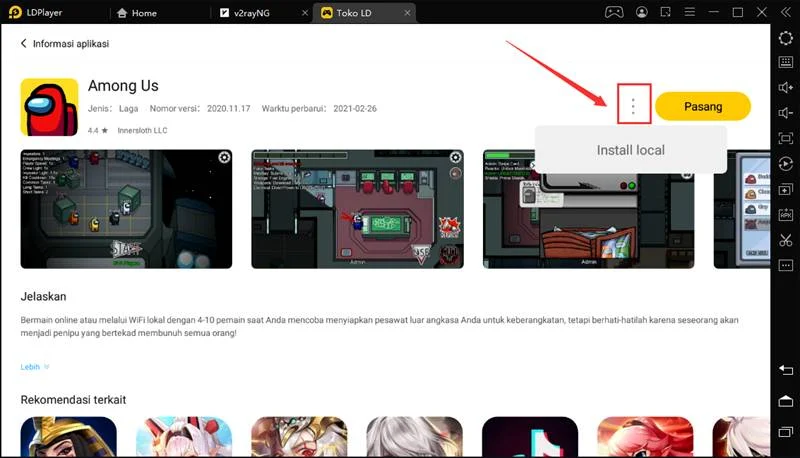Click version number 2020.11.17

pos(229,109)
